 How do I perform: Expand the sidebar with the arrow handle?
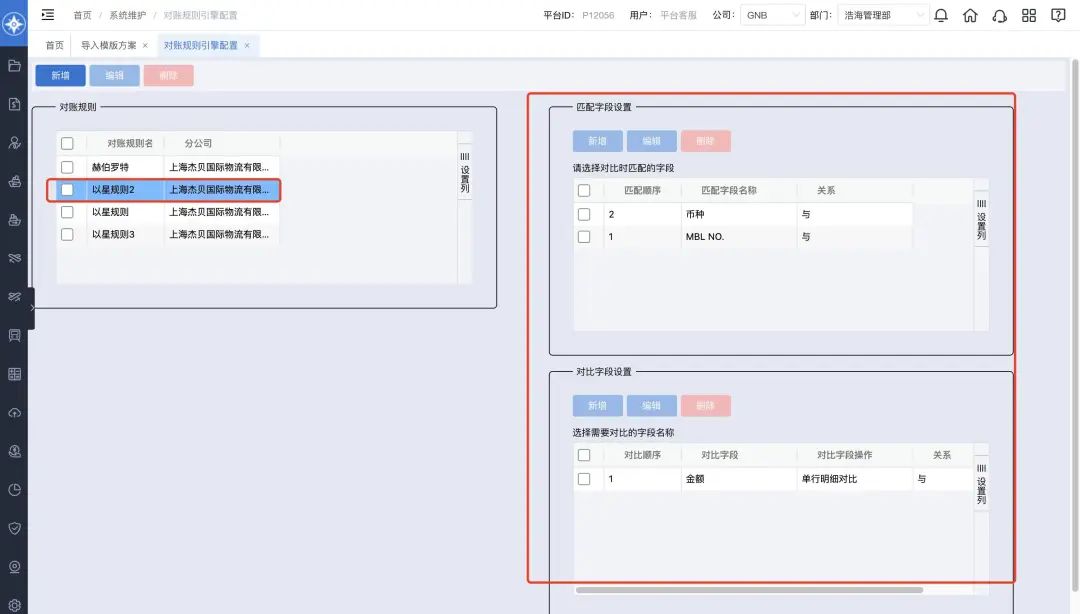point(32,309)
